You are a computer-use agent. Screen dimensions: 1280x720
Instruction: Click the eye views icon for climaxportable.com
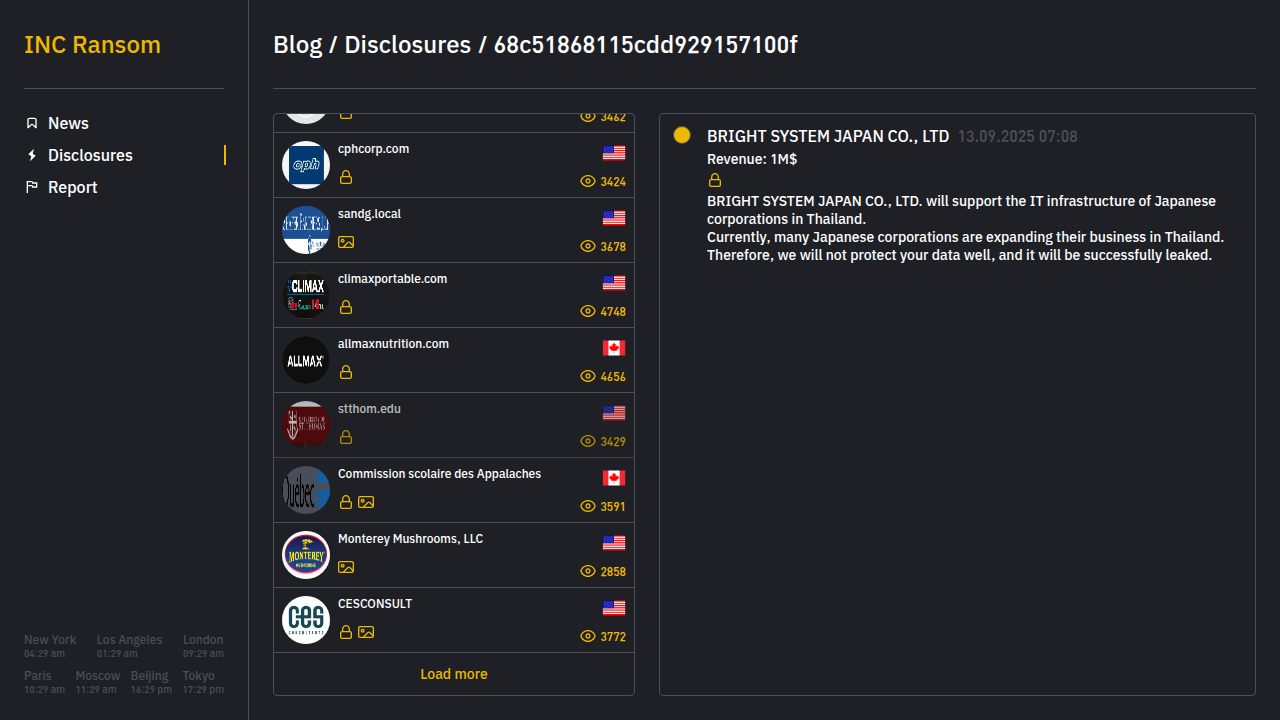[x=588, y=311]
